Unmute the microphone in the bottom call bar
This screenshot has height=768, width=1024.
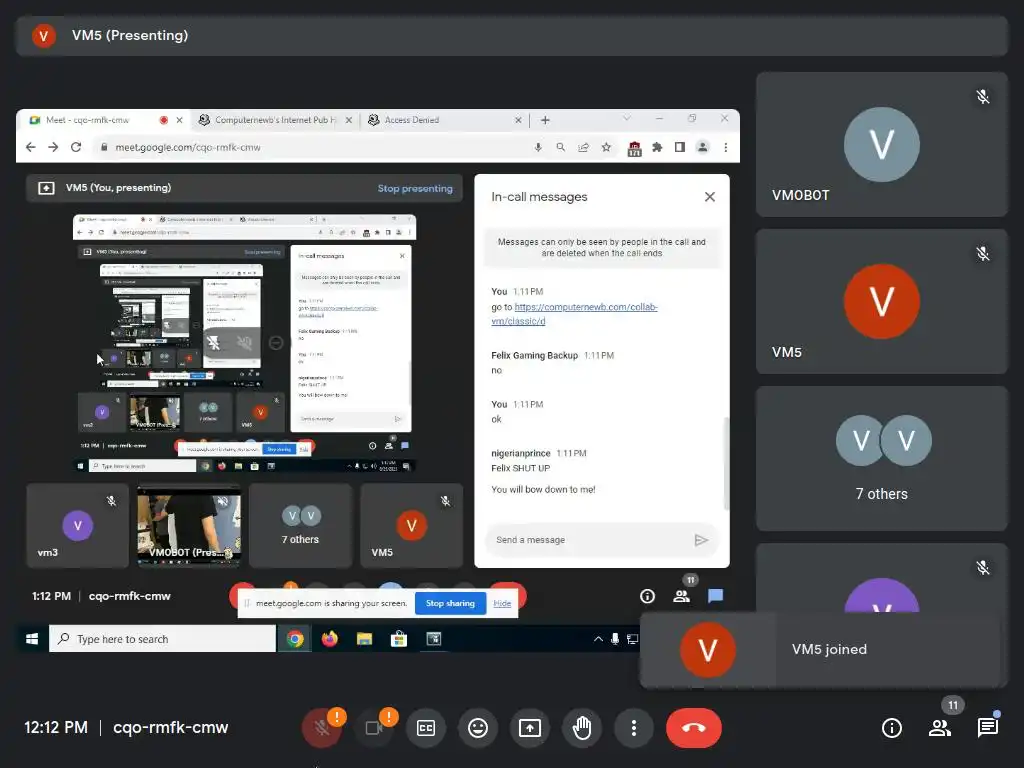(321, 728)
